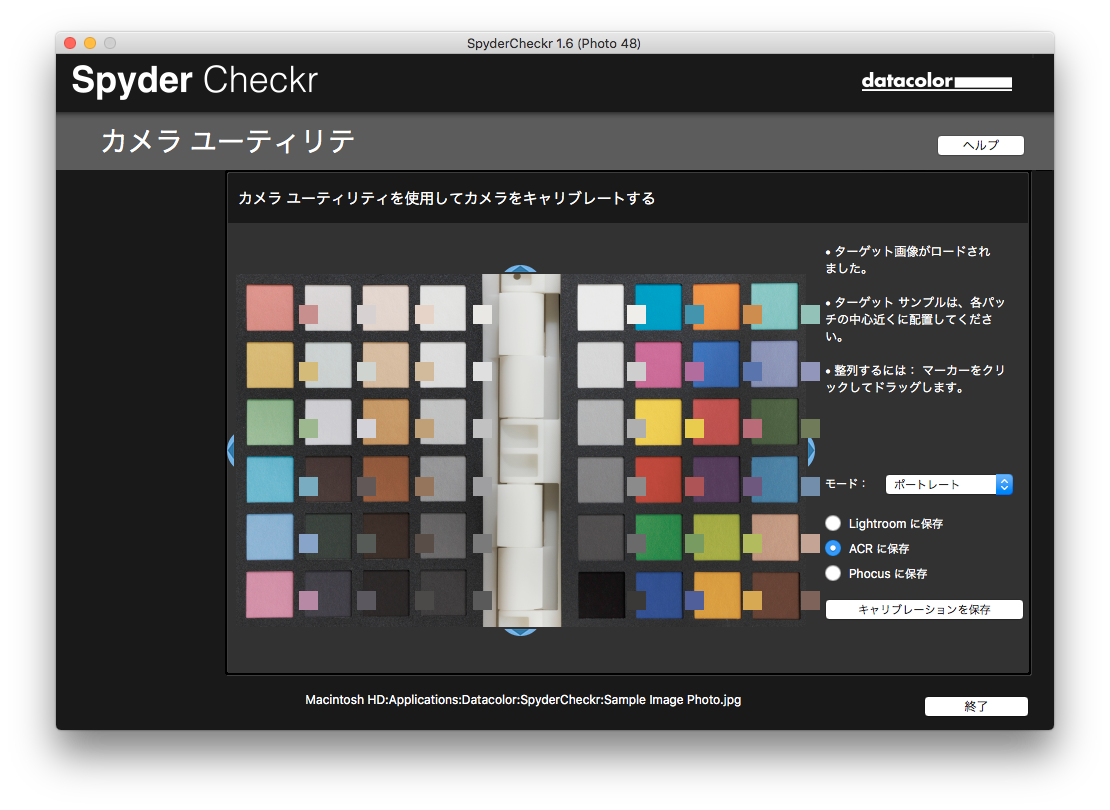Select the Lightroom に保存 radio button

click(833, 523)
